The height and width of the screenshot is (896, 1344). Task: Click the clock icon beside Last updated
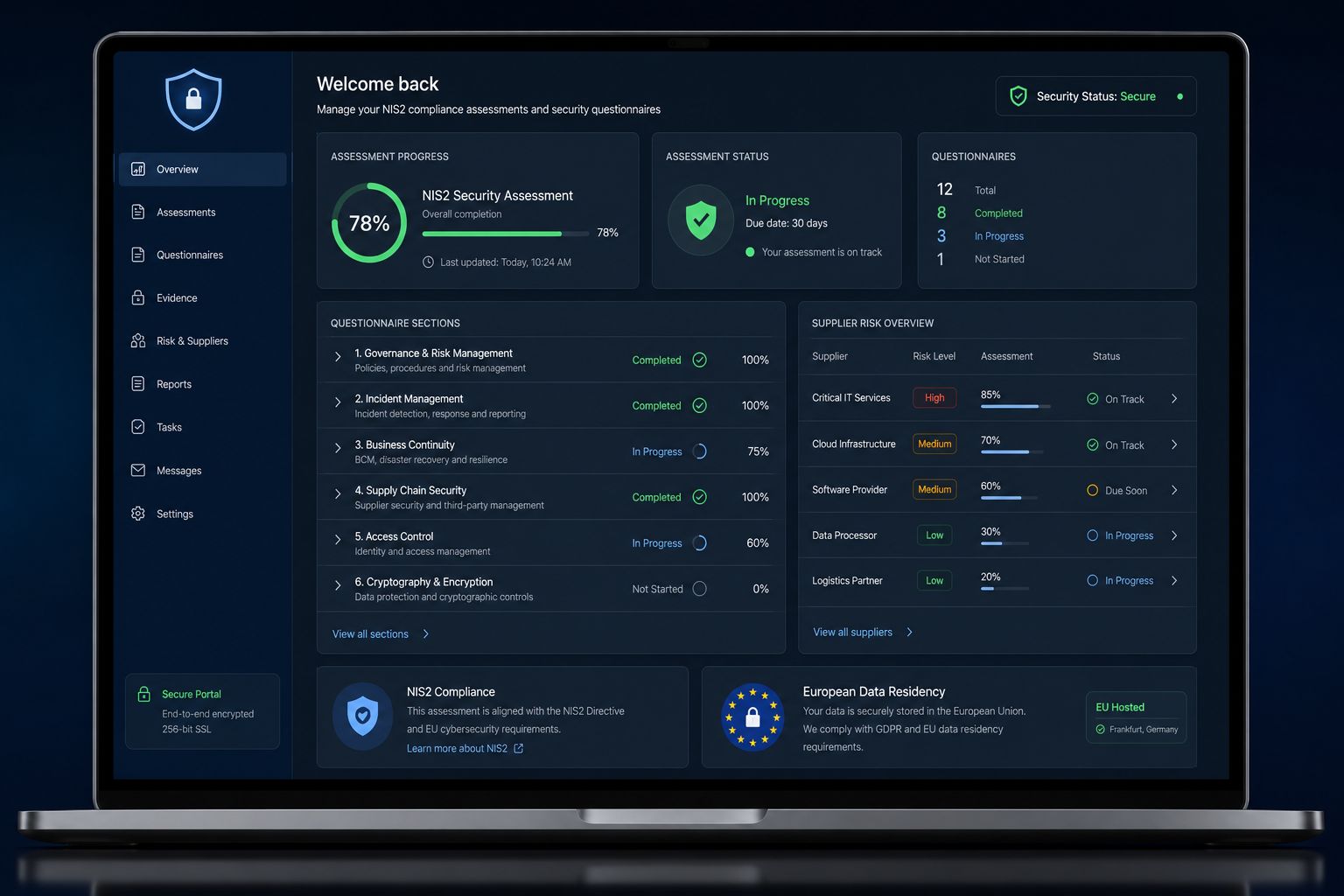coord(428,262)
